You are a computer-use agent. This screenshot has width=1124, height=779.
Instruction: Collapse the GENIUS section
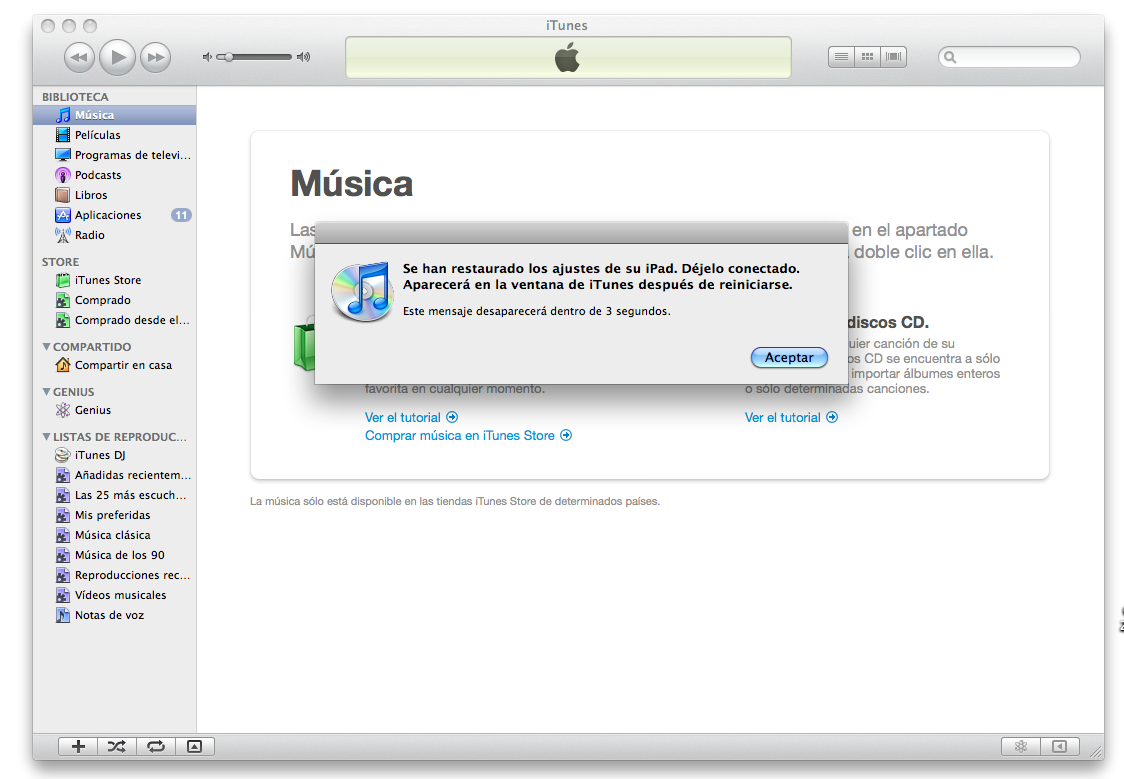coord(47,392)
